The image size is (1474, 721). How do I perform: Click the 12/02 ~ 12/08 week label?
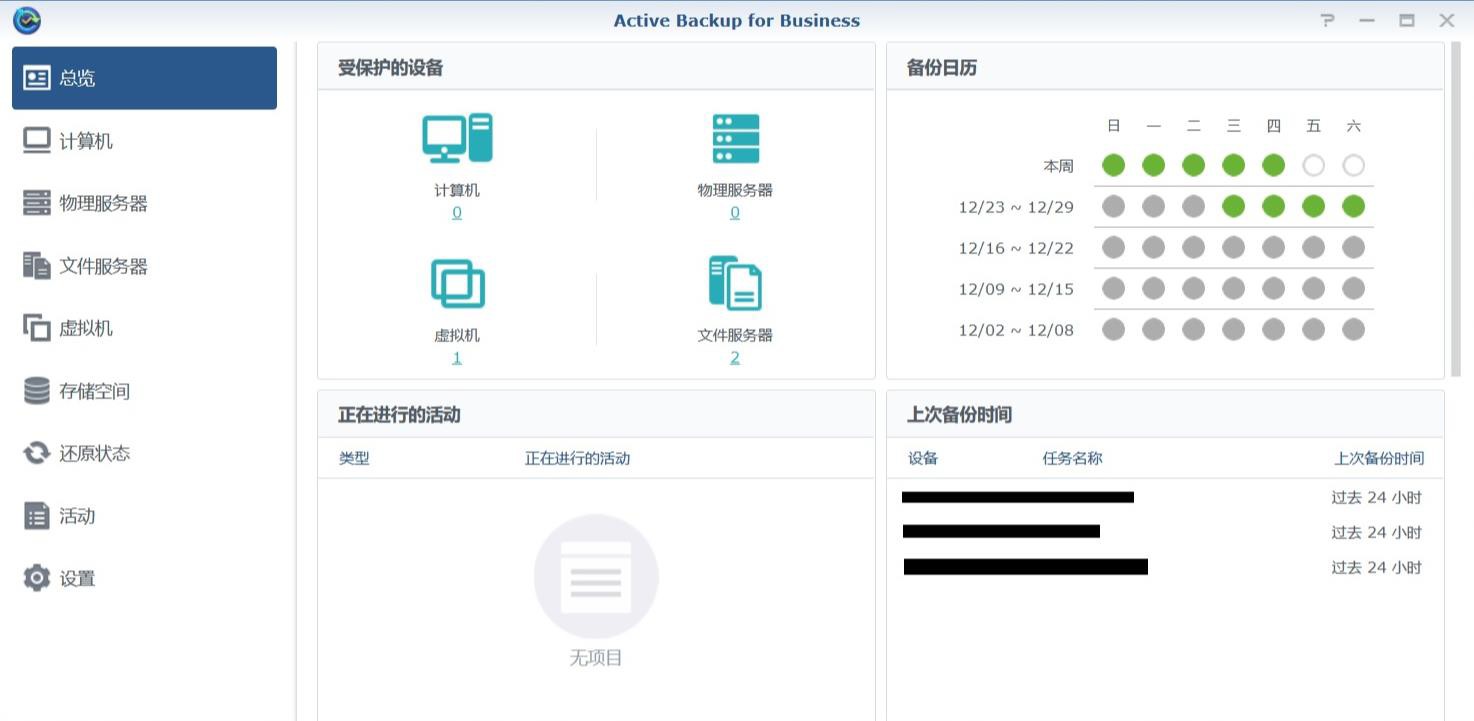pyautogui.click(x=1016, y=330)
